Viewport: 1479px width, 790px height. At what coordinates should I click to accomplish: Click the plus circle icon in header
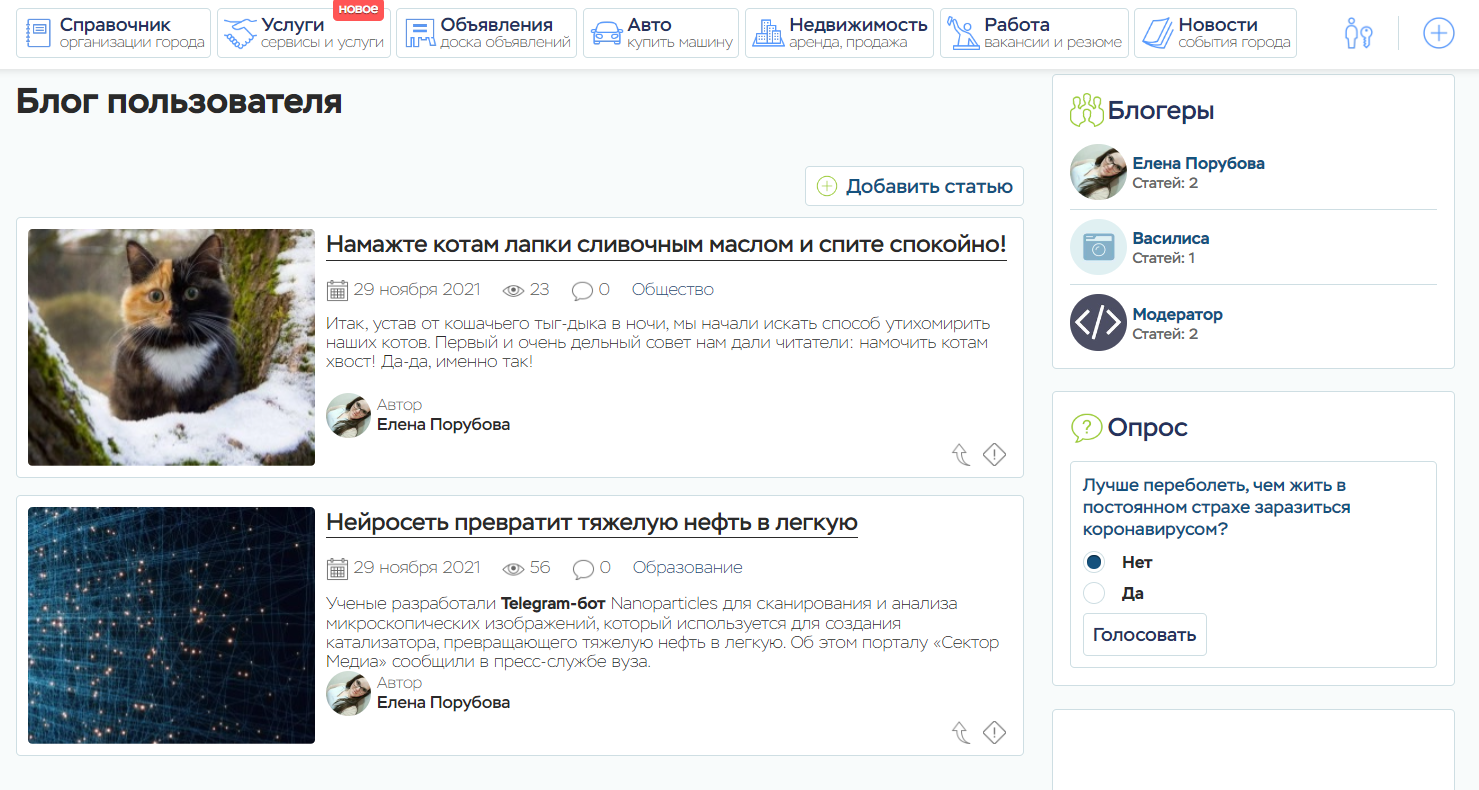[1438, 34]
